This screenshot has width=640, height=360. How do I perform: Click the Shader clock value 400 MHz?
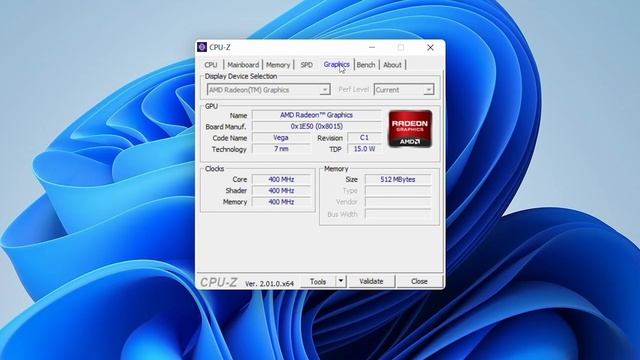pyautogui.click(x=281, y=191)
